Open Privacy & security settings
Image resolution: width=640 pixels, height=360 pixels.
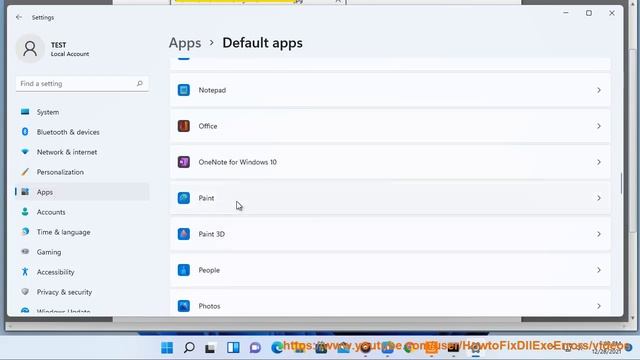[x=82, y=292]
